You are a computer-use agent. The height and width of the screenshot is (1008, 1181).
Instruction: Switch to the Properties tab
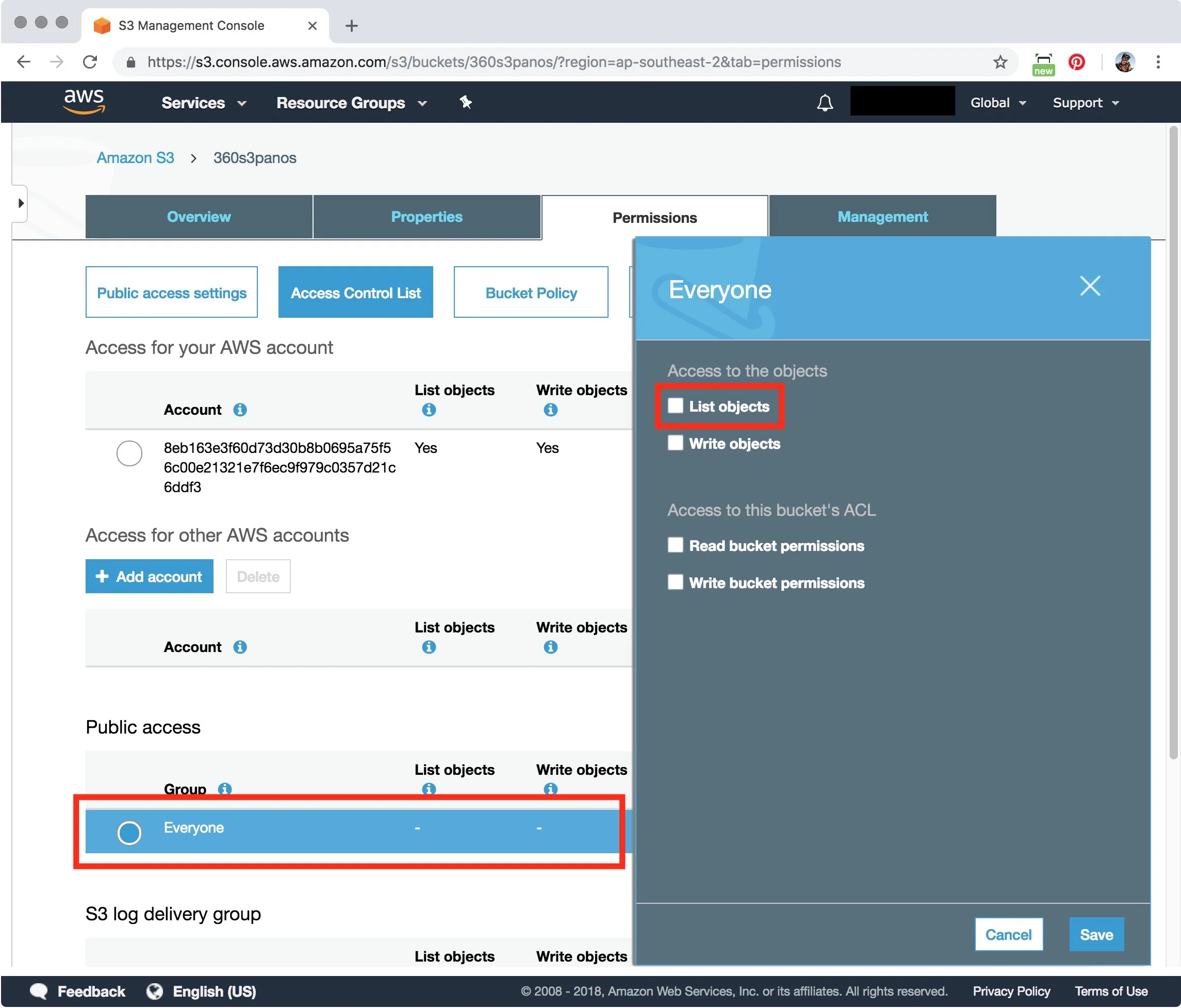pyautogui.click(x=427, y=217)
